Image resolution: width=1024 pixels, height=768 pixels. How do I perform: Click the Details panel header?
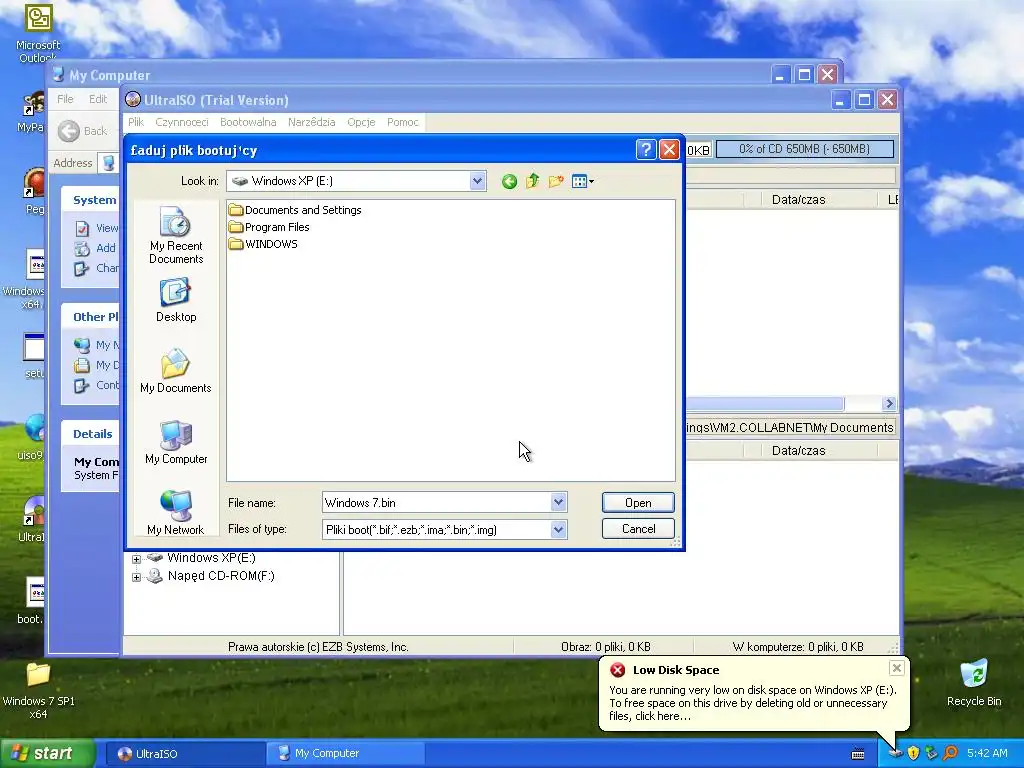pyautogui.click(x=91, y=434)
